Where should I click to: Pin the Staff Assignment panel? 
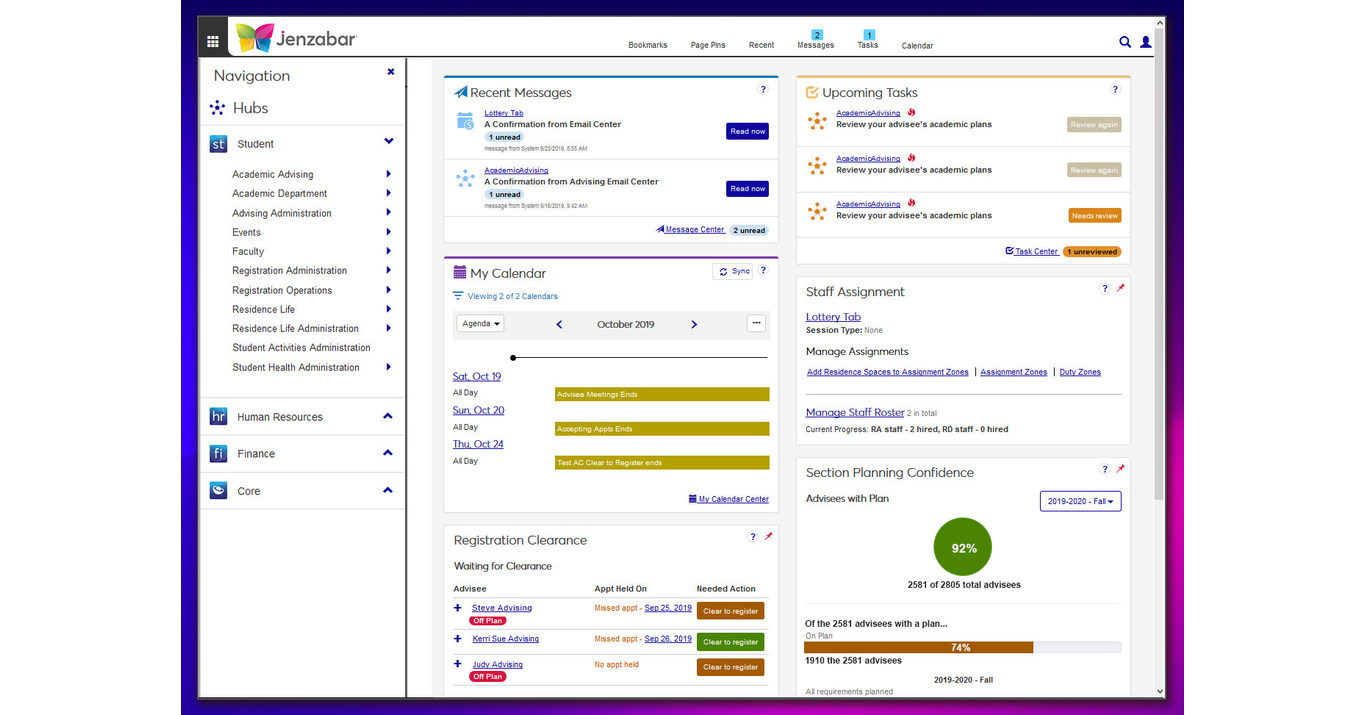click(1118, 288)
